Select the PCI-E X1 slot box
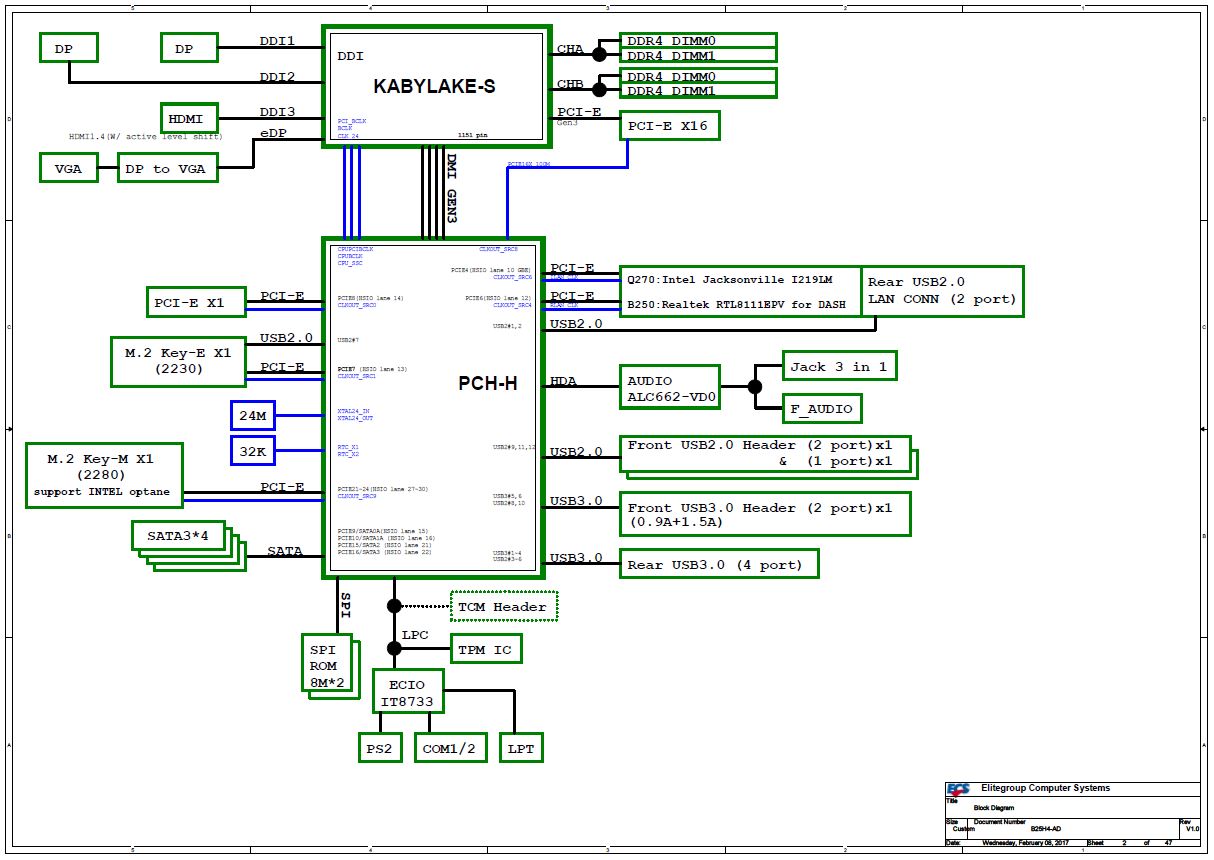 coord(188,302)
